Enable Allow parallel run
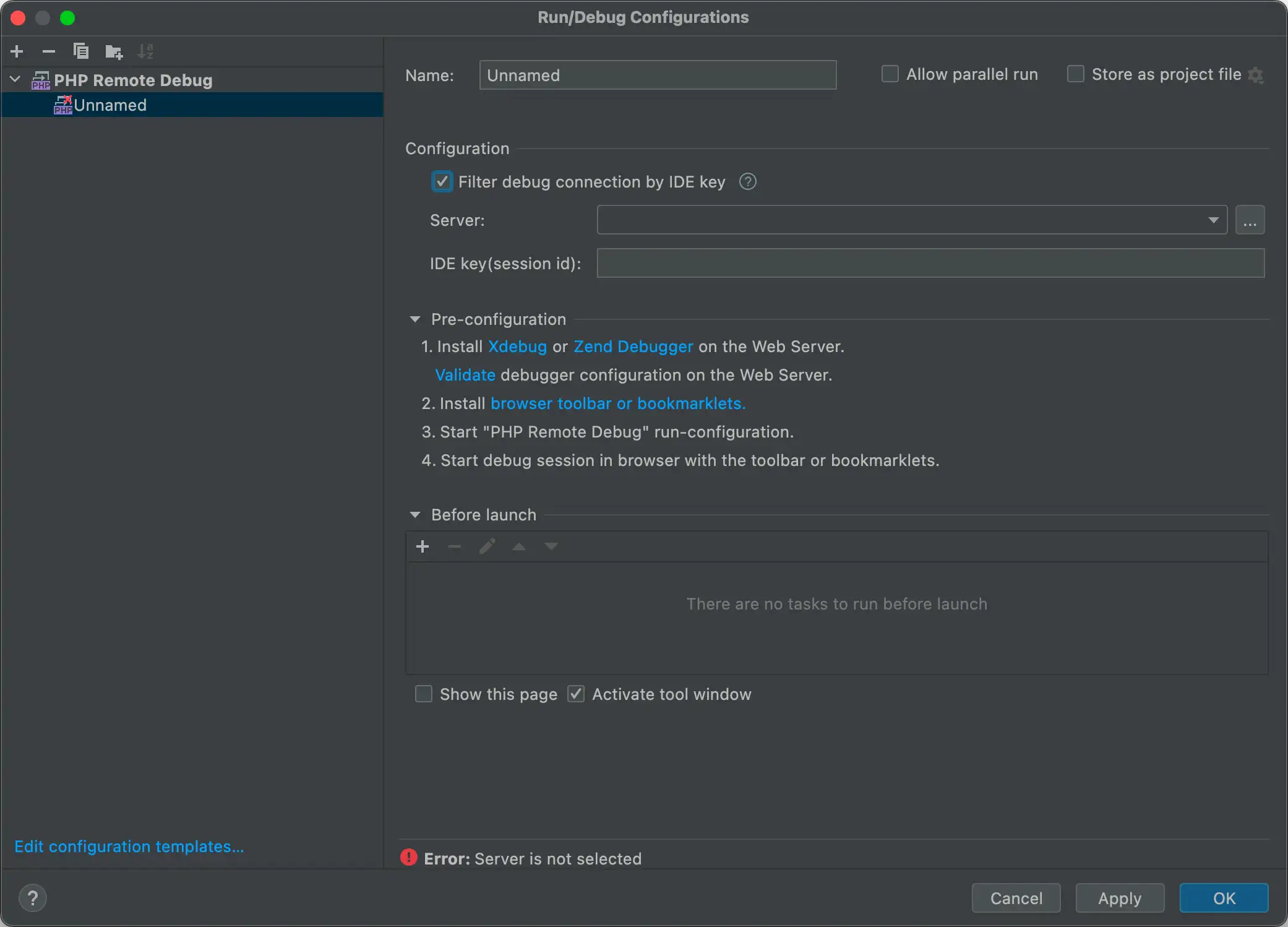 890,74
